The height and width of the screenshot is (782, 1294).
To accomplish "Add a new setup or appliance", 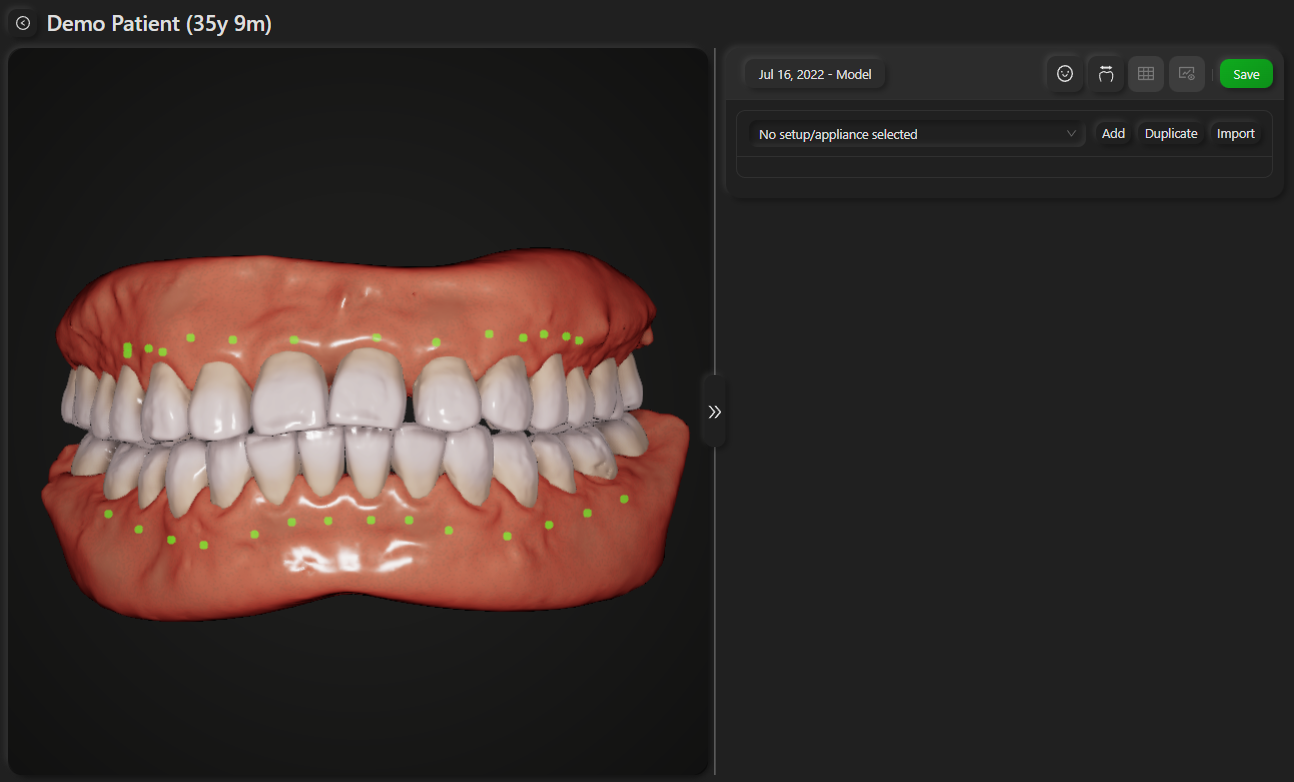I will pos(1113,134).
